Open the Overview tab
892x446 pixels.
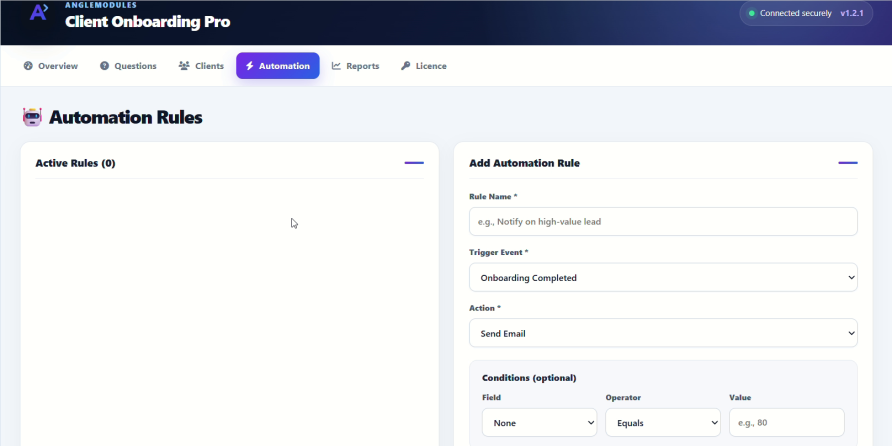pos(51,66)
